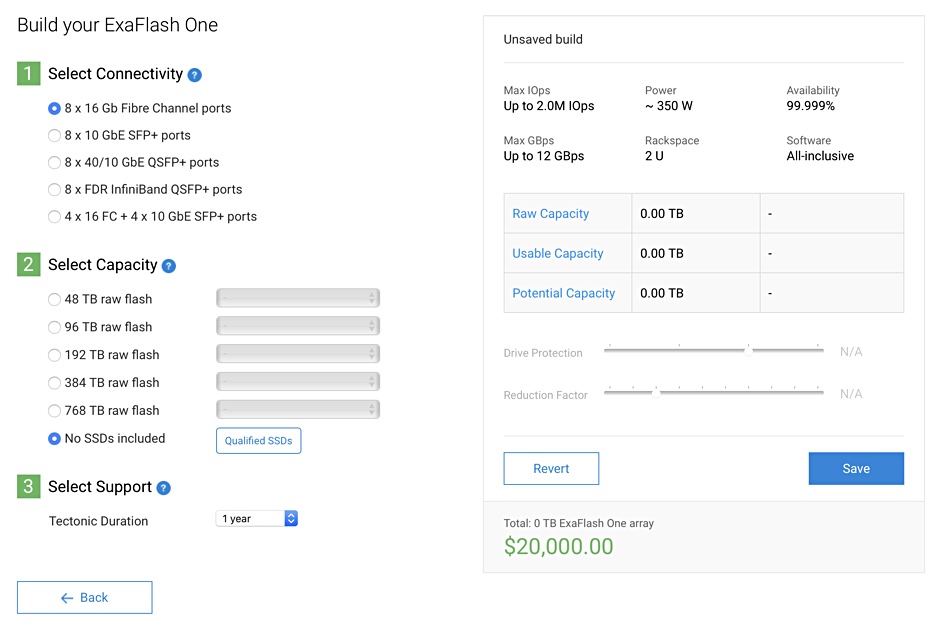Click the 99.999% availability value
950x626 pixels.
(x=811, y=106)
